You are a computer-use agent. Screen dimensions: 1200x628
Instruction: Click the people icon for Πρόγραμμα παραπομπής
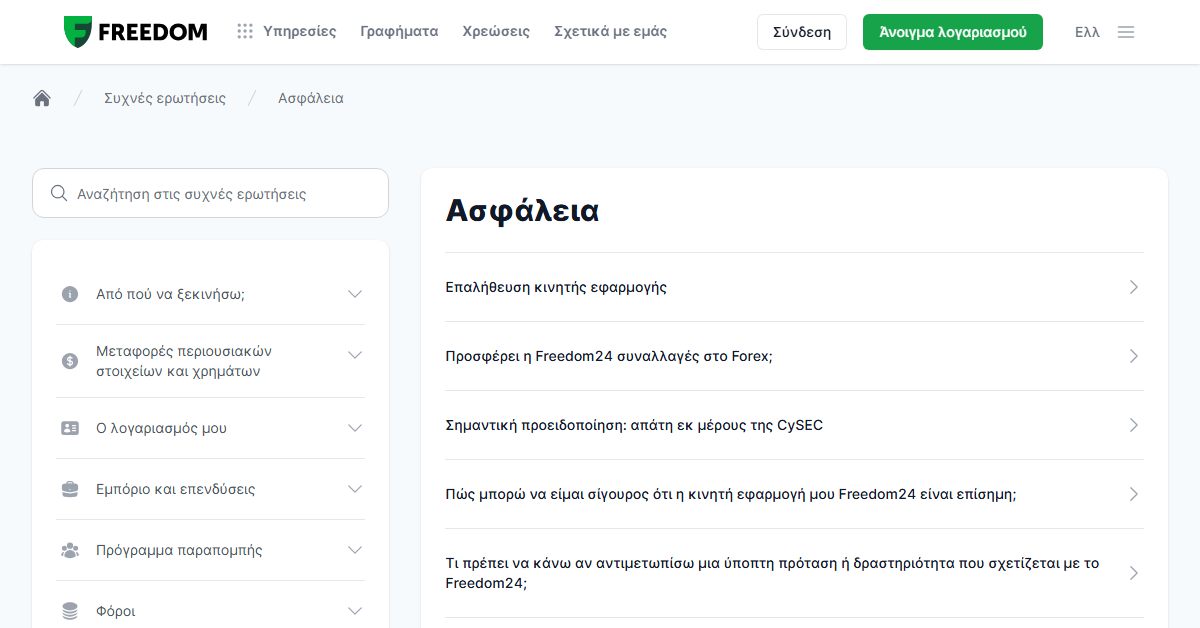(70, 550)
